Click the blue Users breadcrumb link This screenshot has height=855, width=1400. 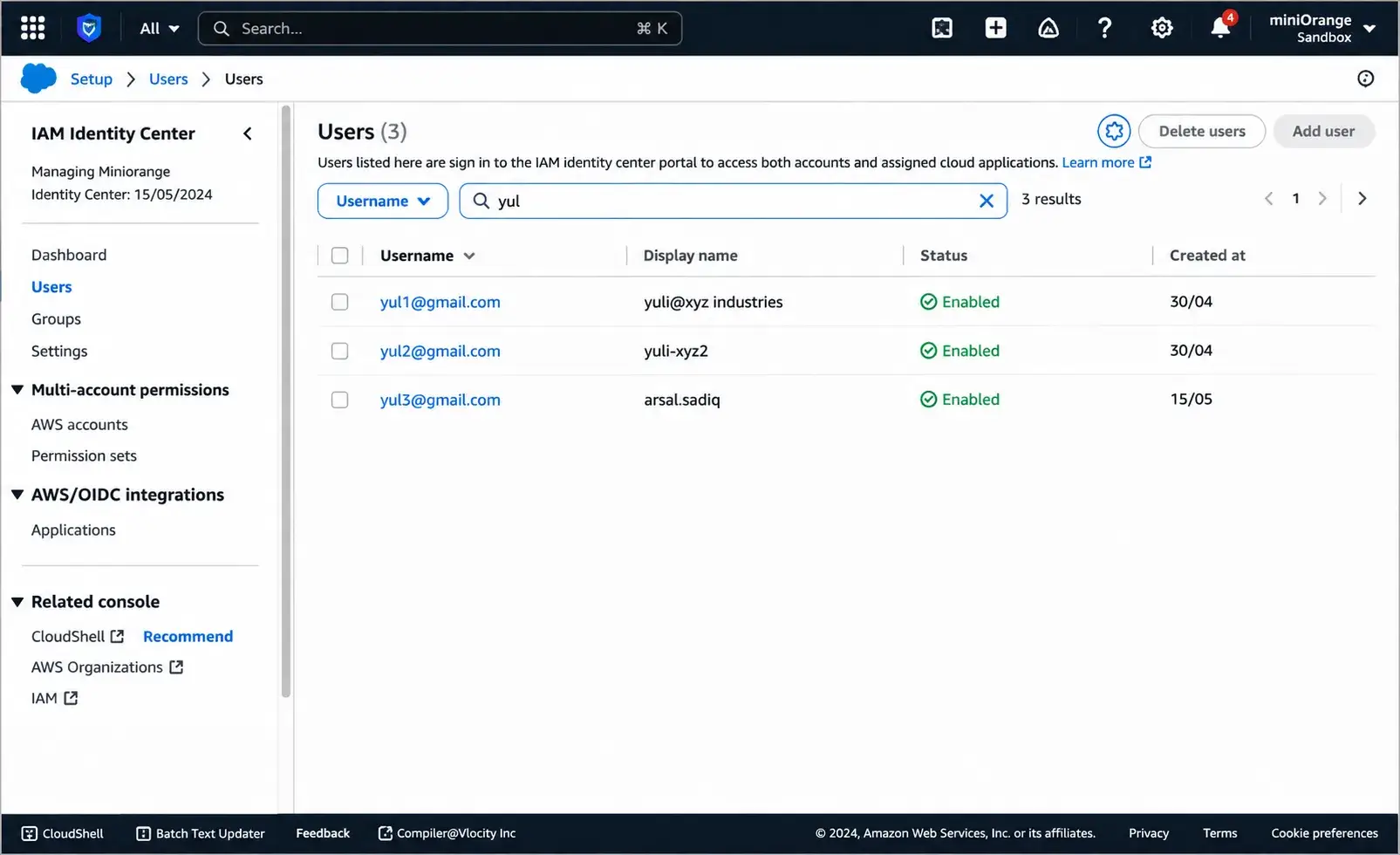pyautogui.click(x=168, y=79)
